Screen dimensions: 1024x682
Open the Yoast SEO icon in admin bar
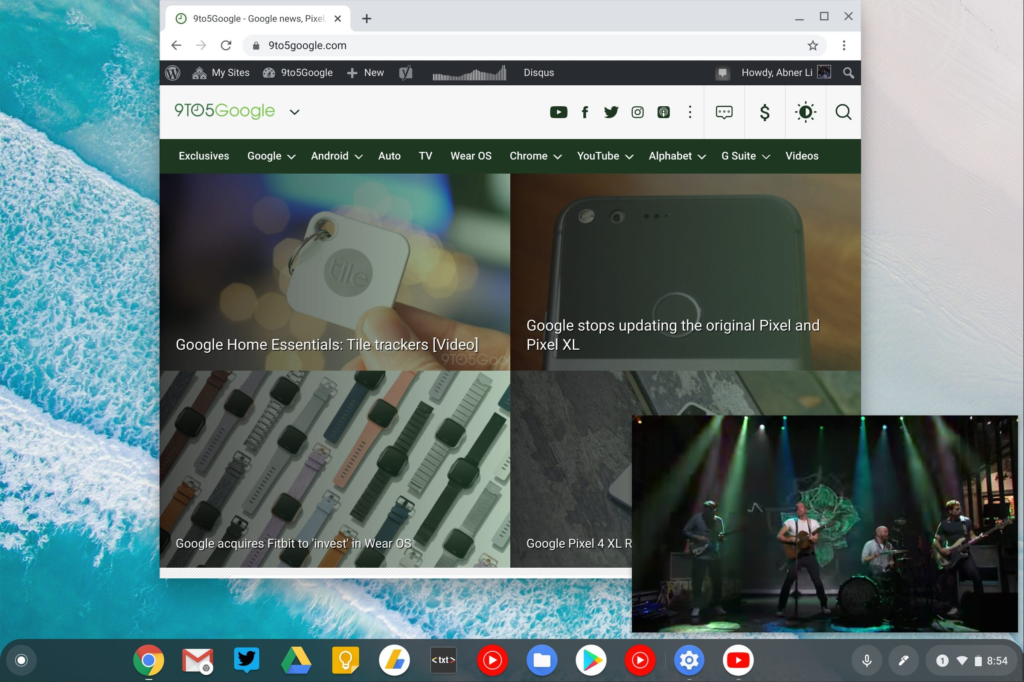(406, 73)
